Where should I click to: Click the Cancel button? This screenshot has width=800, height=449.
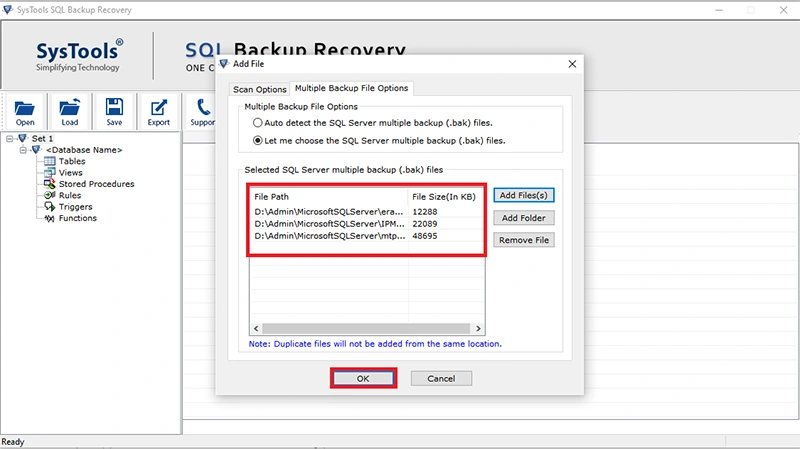tap(441, 379)
